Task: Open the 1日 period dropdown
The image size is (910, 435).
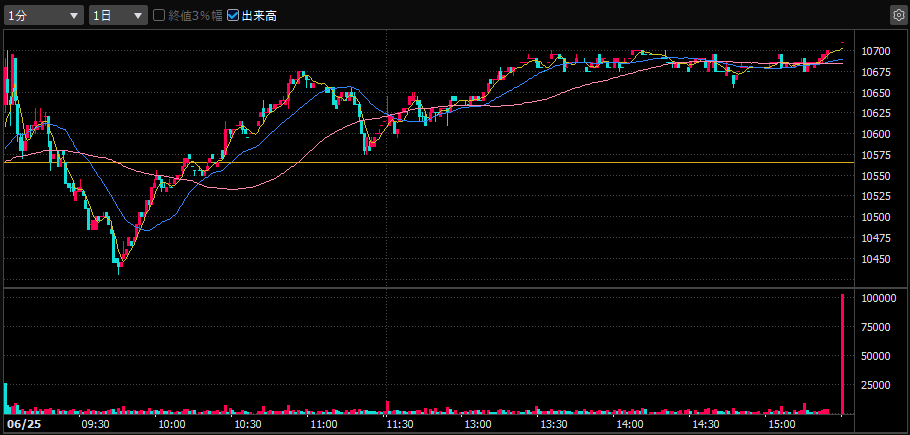Action: pyautogui.click(x=118, y=16)
